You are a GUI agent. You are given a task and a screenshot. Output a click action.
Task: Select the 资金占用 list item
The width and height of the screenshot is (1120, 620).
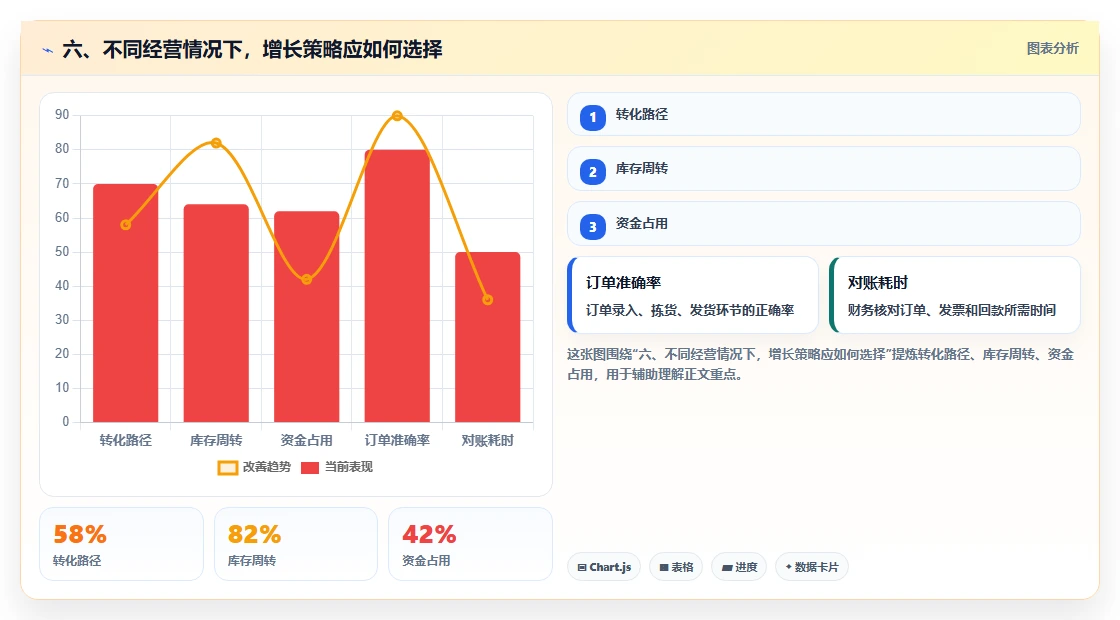tap(824, 224)
